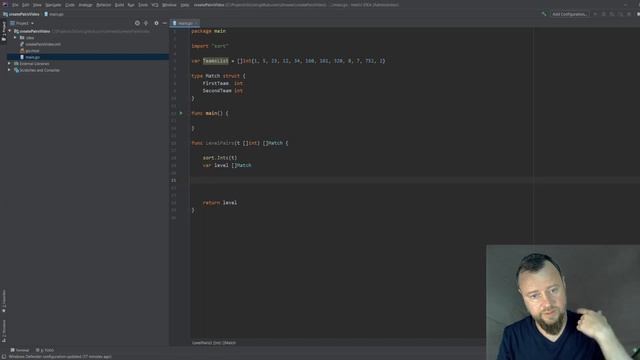Open the Code menu
Screen dimensions: 640x360
click(x=70, y=5)
